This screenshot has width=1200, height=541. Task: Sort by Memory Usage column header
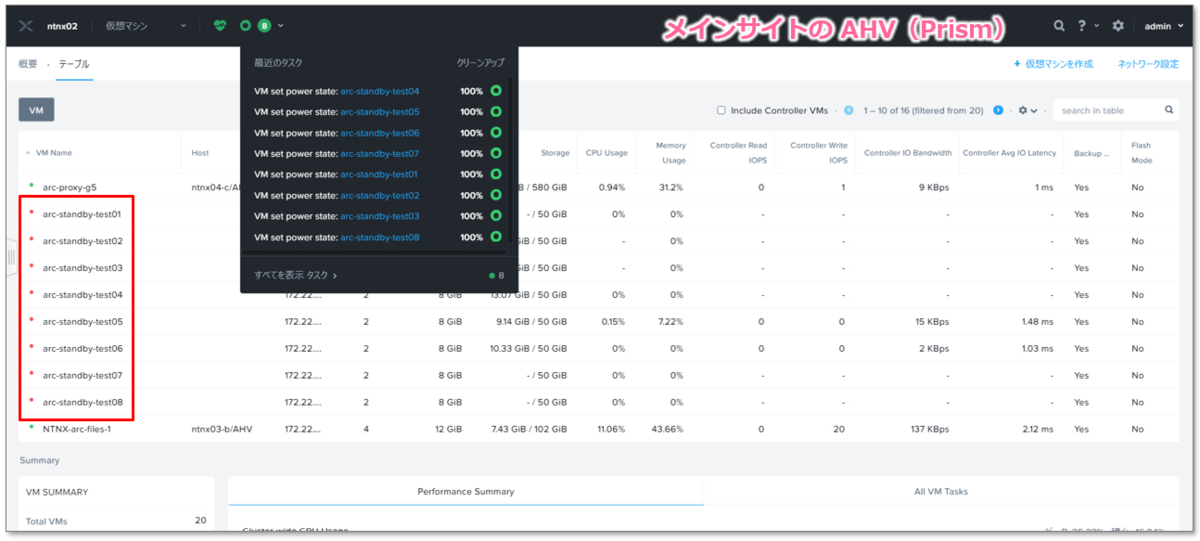click(x=671, y=153)
